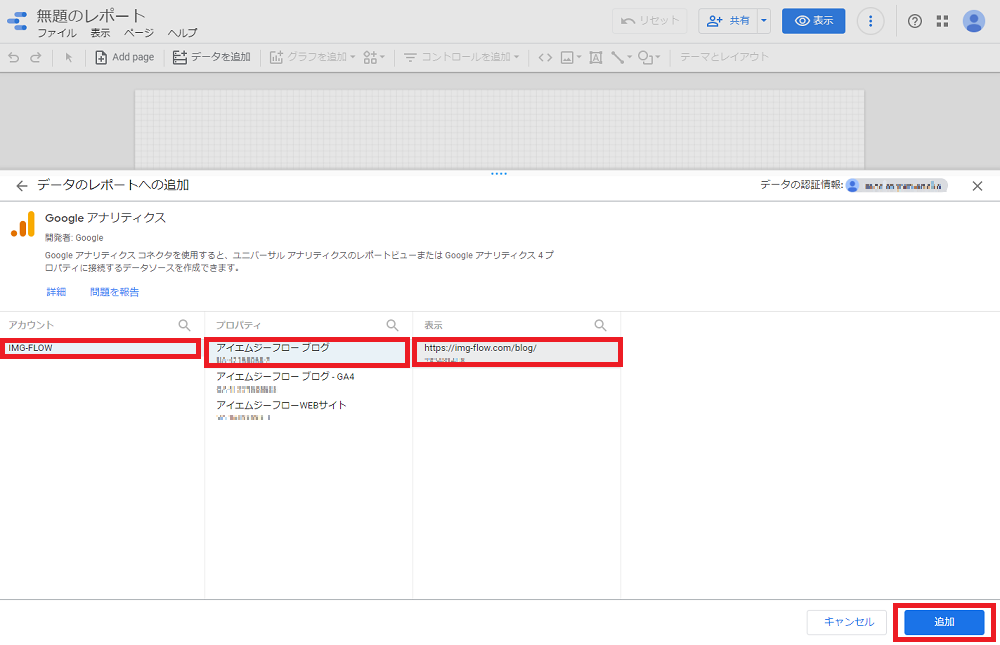Click the user profile avatar
Image resolution: width=1000 pixels, height=645 pixels.
point(974,21)
